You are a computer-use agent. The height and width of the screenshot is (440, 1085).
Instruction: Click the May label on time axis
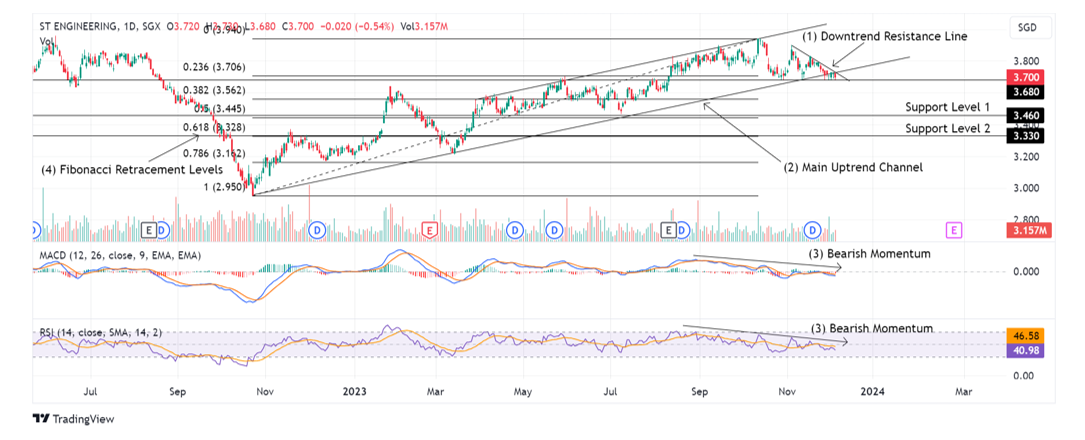click(x=522, y=391)
